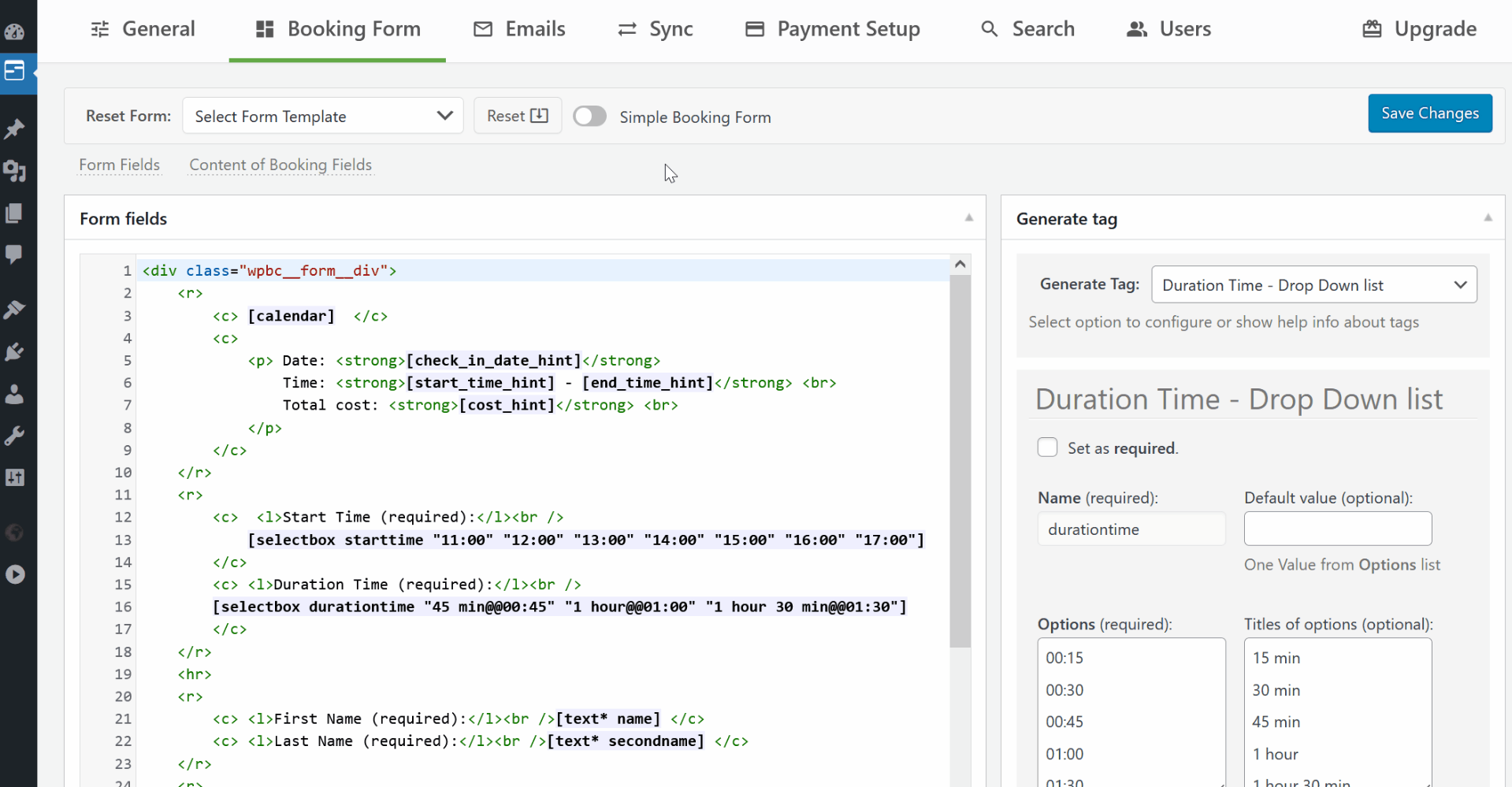Click the code editor vertical scrollbar

coord(960,461)
